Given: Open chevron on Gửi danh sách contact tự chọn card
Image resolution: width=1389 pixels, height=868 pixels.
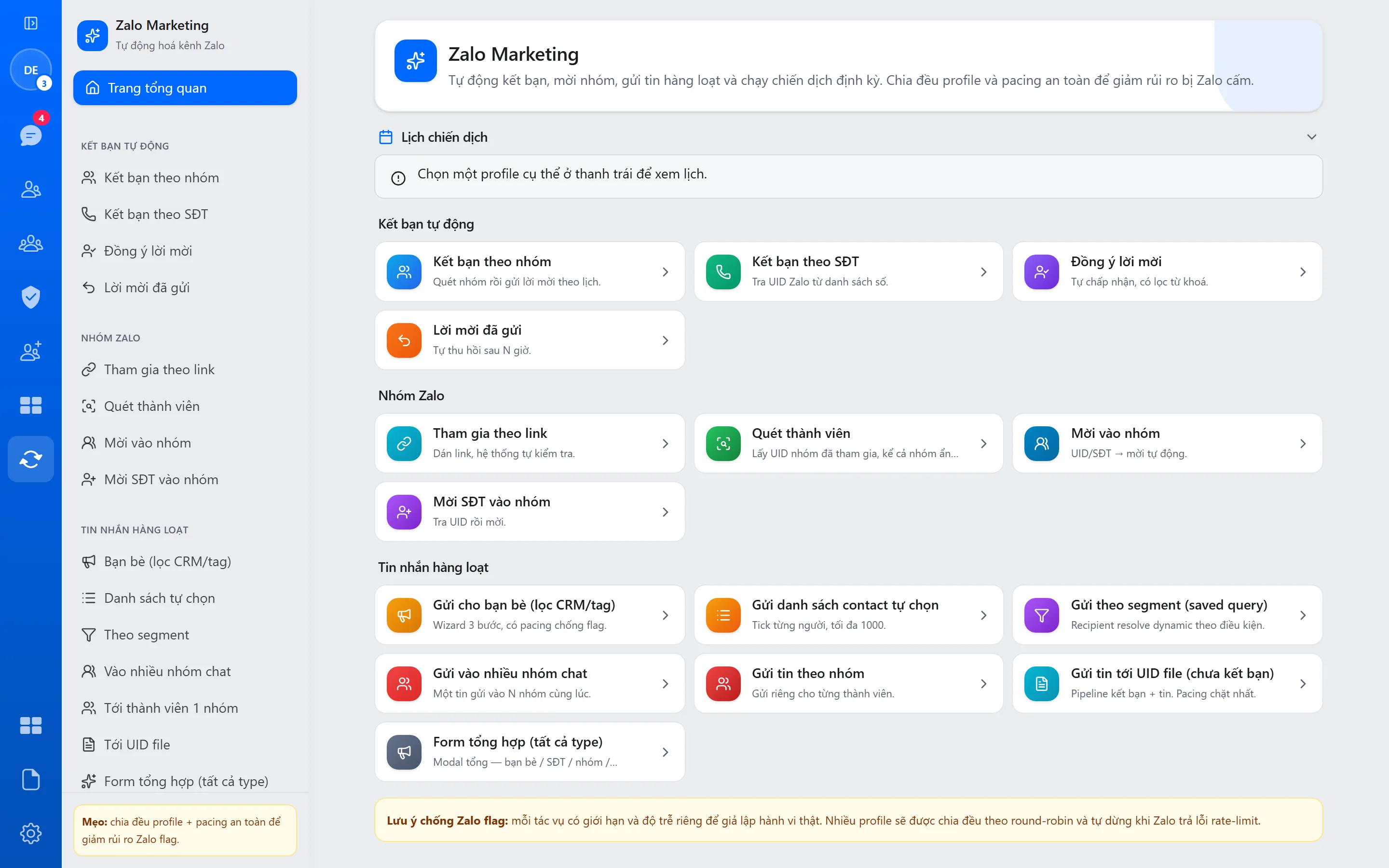Looking at the screenshot, I should point(984,615).
